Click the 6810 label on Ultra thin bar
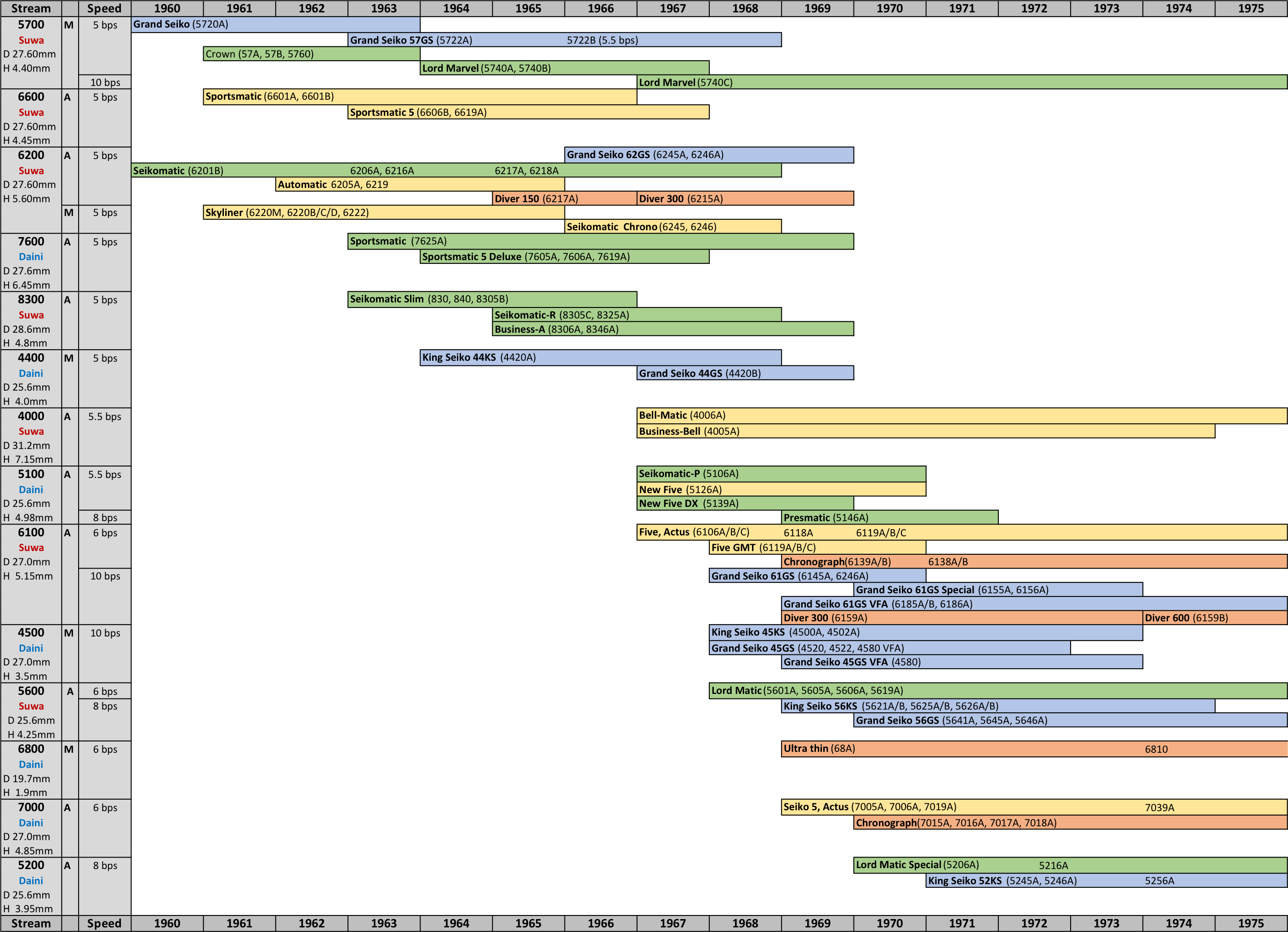The width and height of the screenshot is (1288, 932). coord(1156,749)
